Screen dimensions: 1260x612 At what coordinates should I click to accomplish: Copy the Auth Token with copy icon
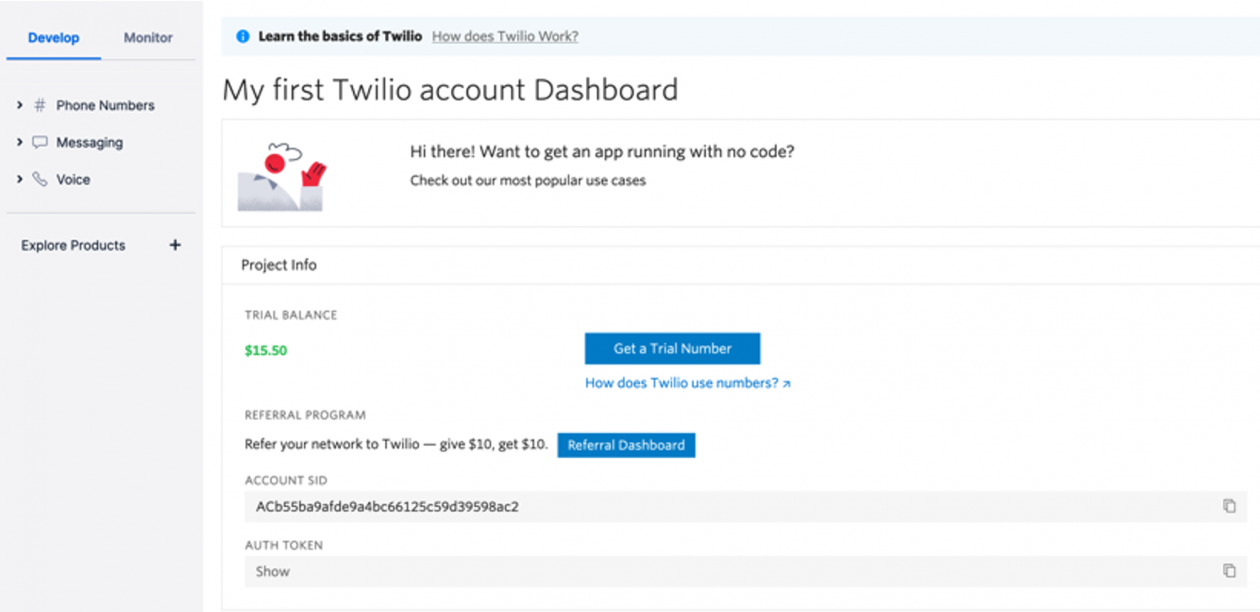pyautogui.click(x=1229, y=571)
